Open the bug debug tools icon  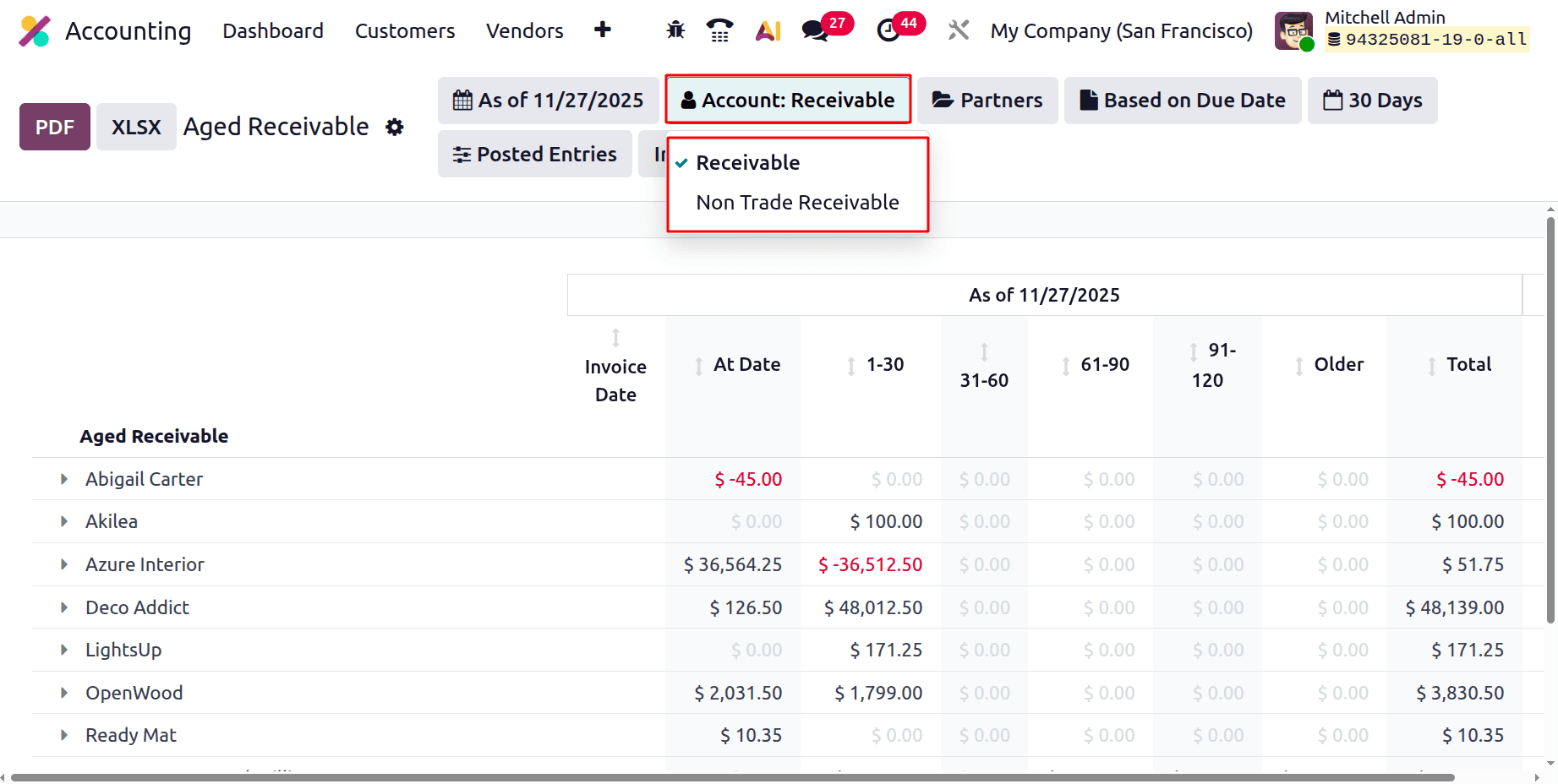675,30
